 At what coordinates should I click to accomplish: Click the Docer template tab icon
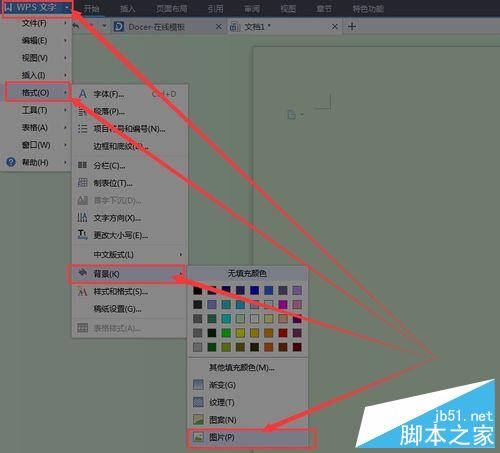[x=119, y=27]
